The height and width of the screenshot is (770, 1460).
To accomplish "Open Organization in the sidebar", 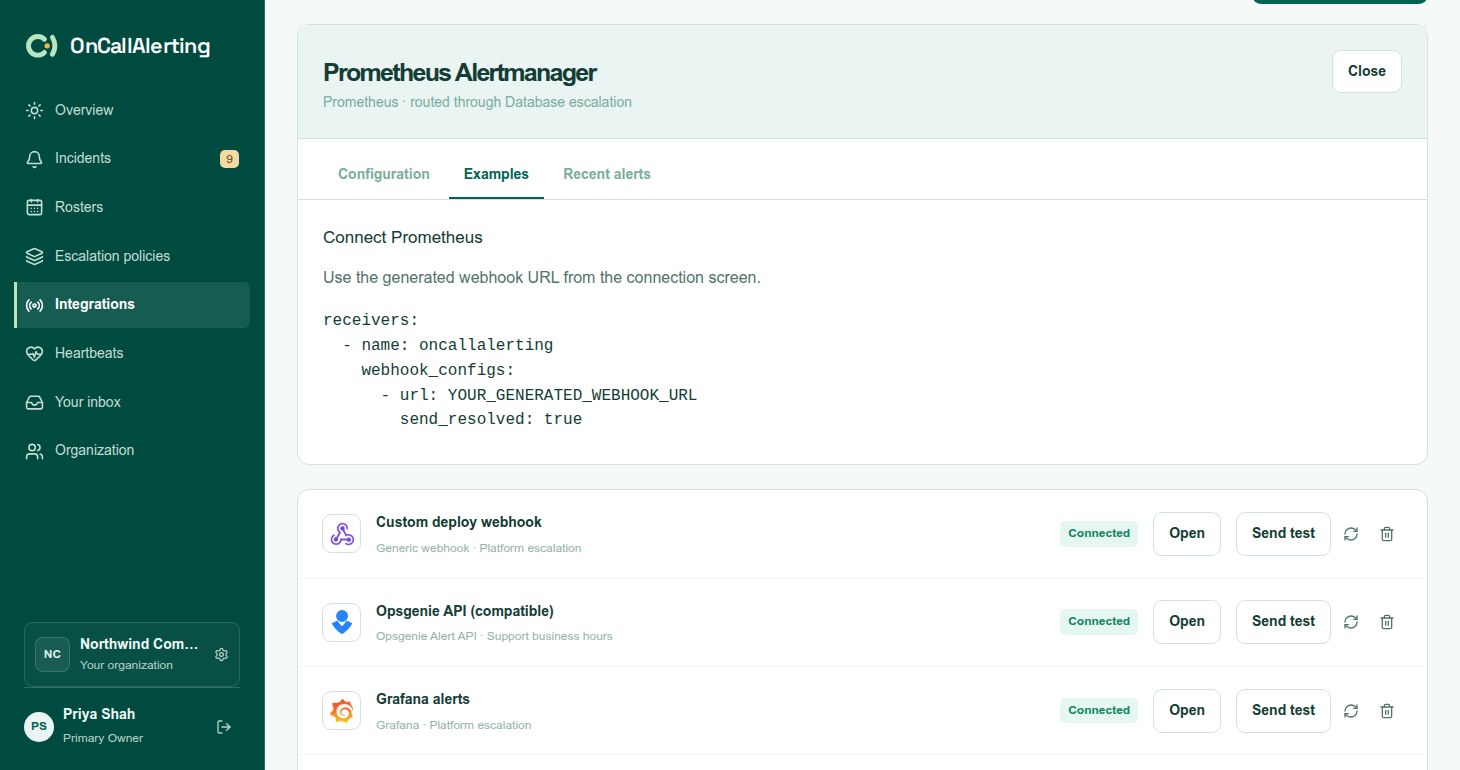I will click(x=132, y=451).
